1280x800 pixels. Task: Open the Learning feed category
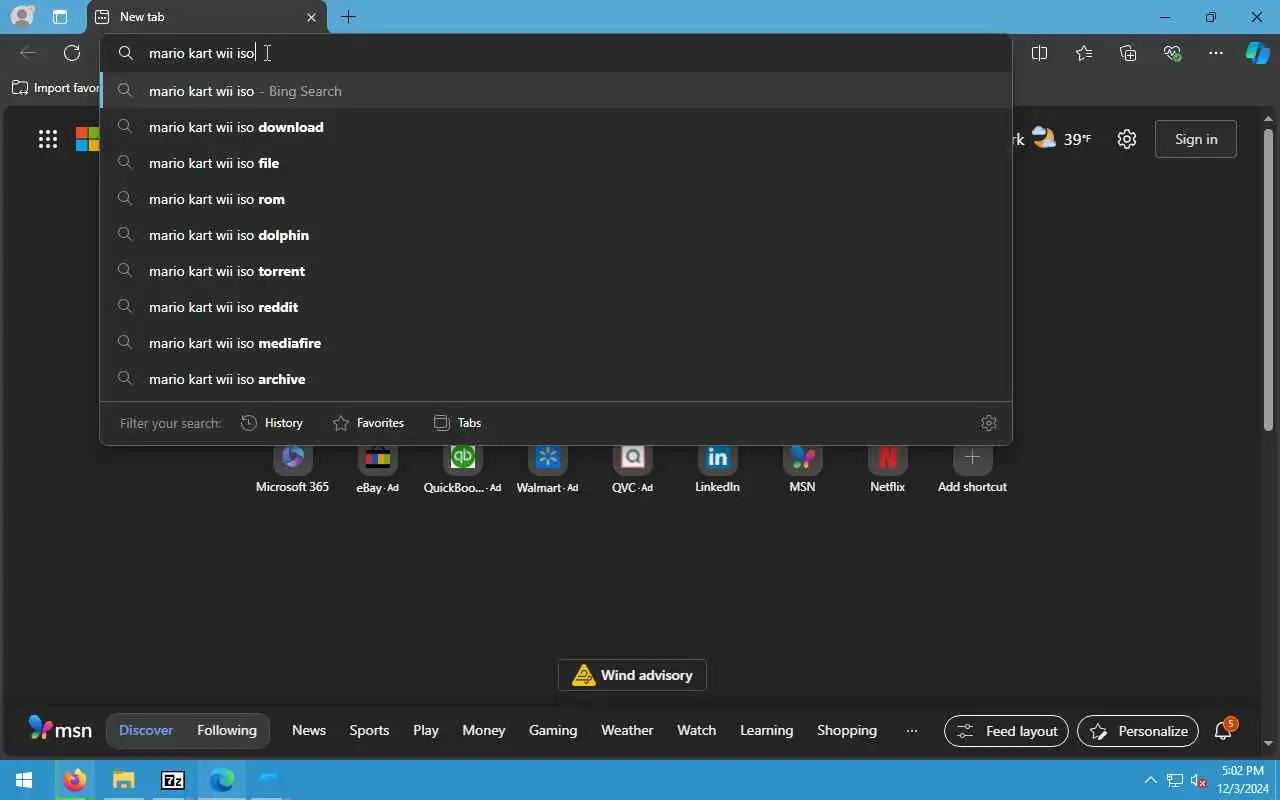767,730
